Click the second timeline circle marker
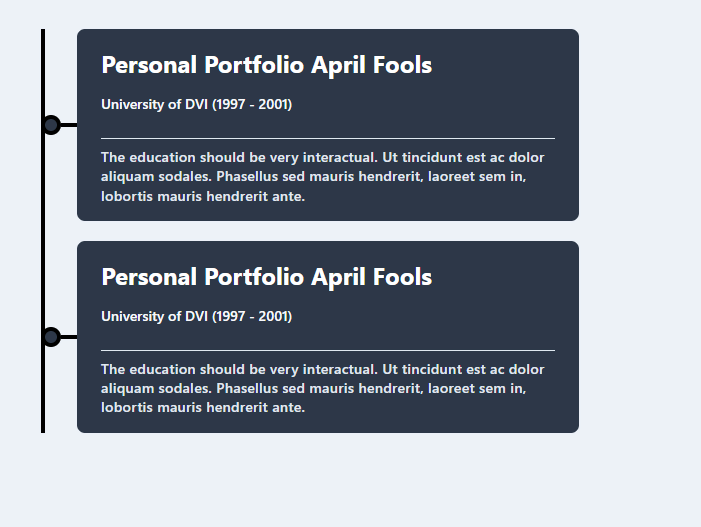 coord(51,337)
